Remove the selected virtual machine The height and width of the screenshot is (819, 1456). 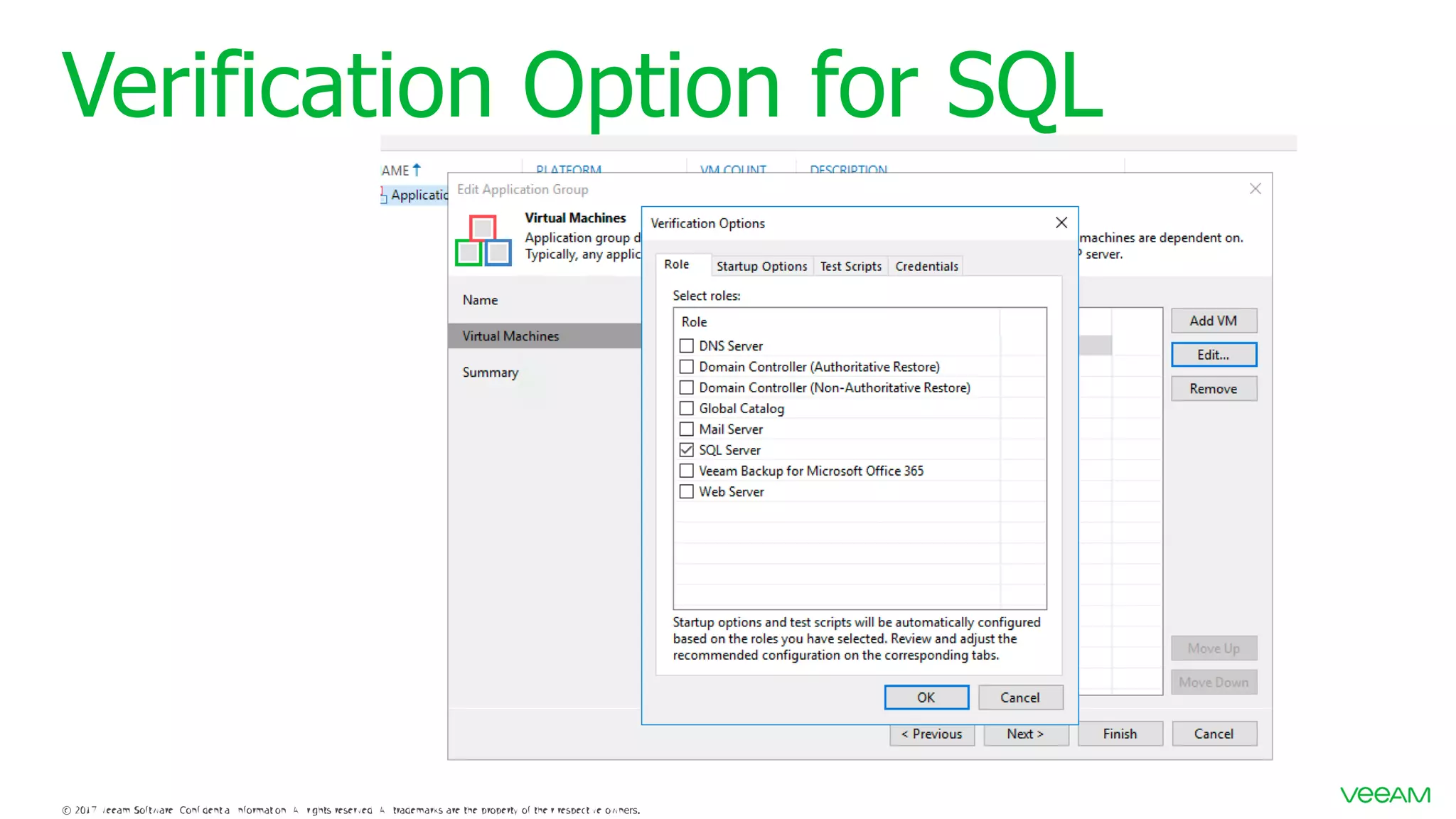[1214, 389]
